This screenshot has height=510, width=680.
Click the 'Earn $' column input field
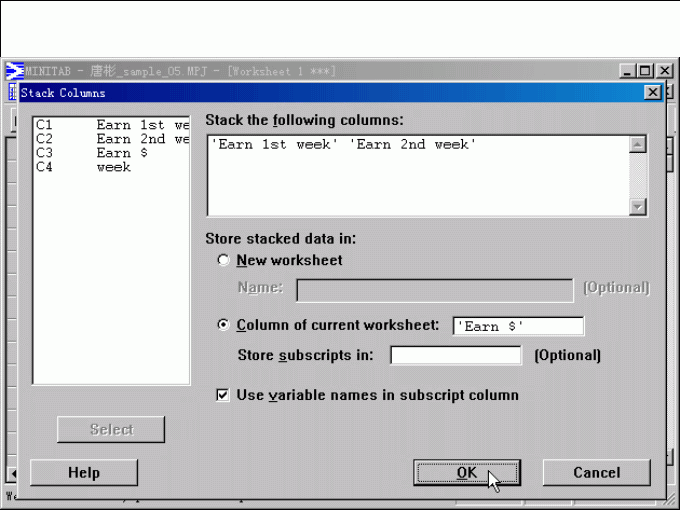[x=518, y=326]
